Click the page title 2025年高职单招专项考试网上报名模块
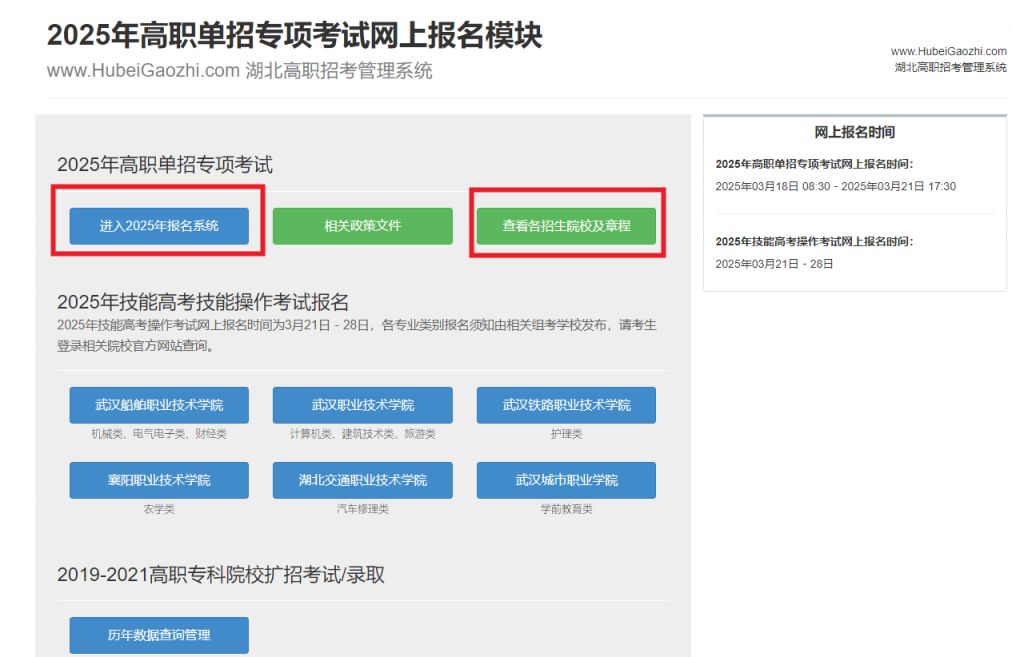Viewport: 1012px width, 657px height. tap(294, 35)
